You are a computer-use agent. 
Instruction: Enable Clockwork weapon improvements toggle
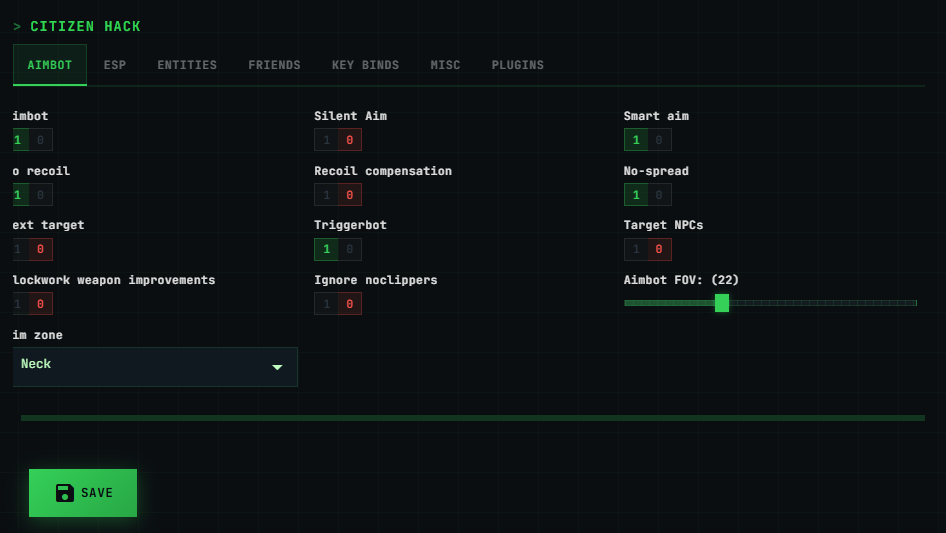(18, 304)
